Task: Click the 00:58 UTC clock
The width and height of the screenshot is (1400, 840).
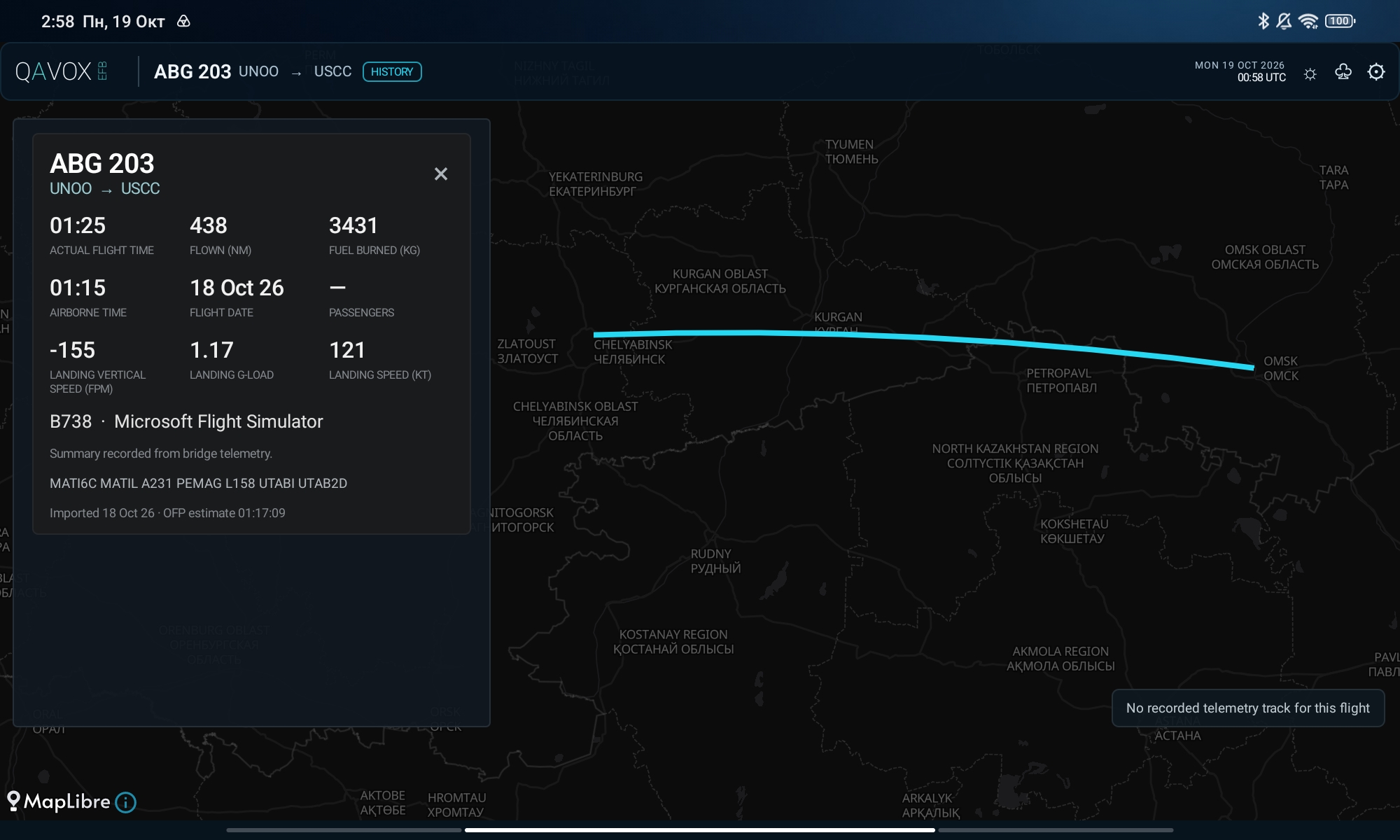Action: [1261, 78]
